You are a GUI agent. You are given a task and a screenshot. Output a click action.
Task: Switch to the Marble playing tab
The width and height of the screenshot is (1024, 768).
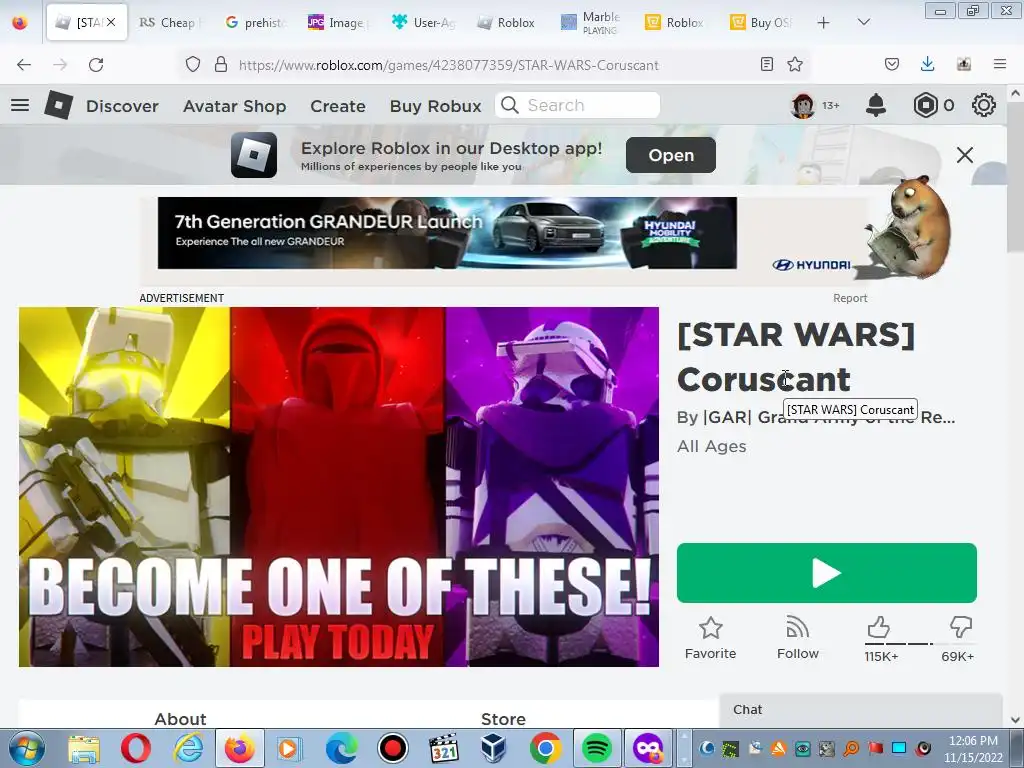point(592,22)
